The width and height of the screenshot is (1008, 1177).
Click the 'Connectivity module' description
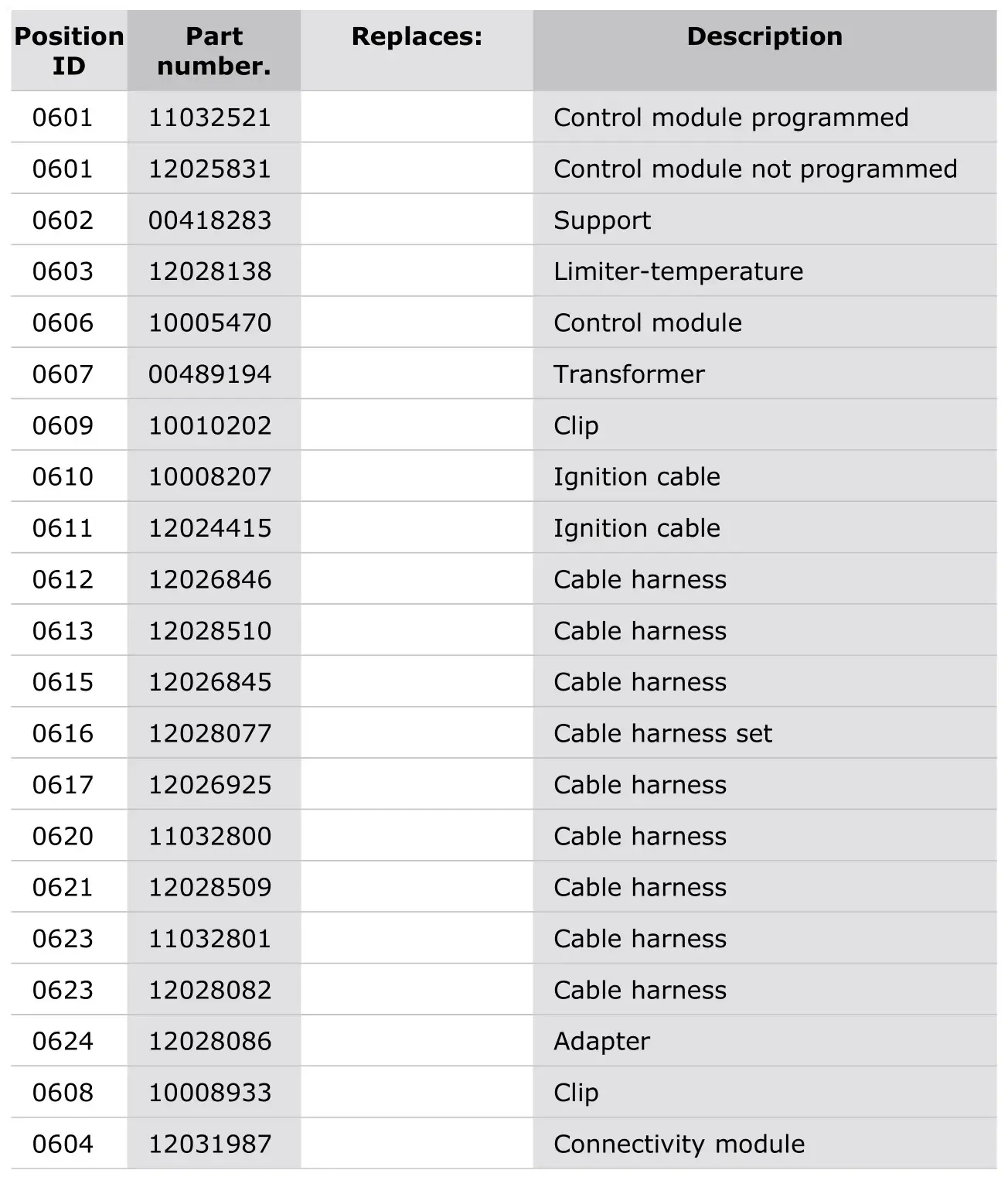pyautogui.click(x=679, y=1144)
